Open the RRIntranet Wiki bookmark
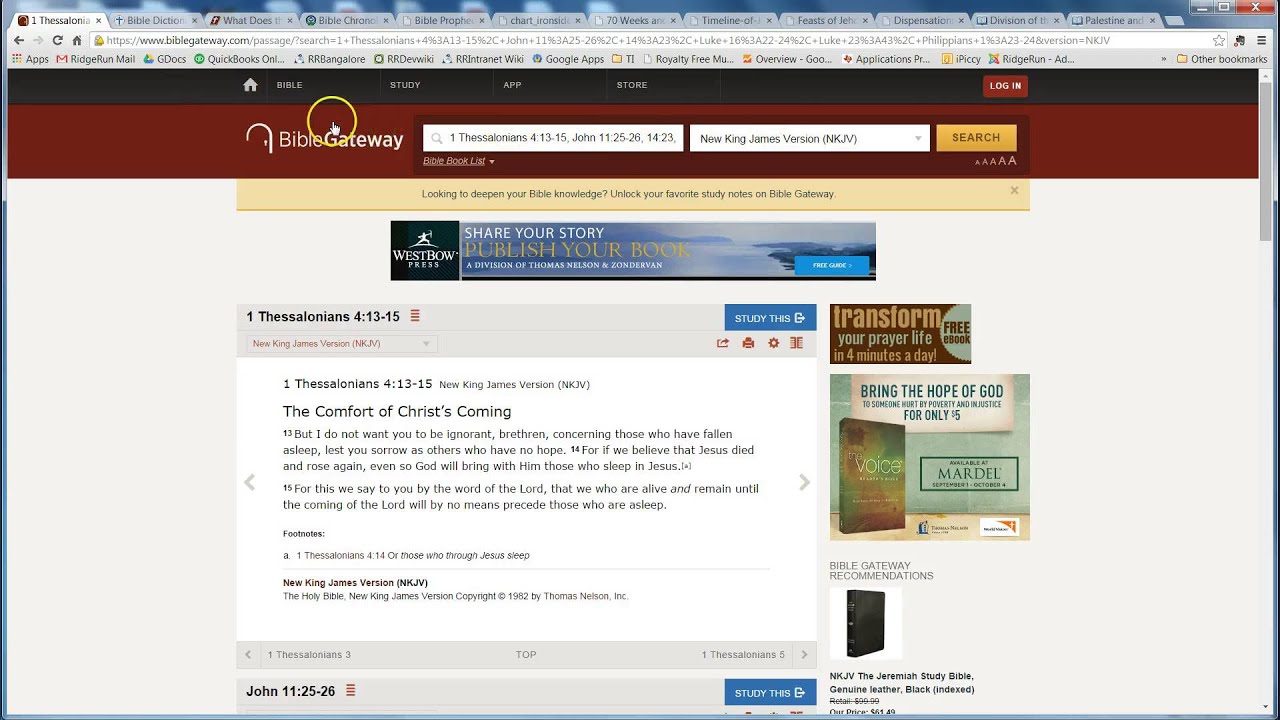The width and height of the screenshot is (1280, 720). (x=482, y=59)
